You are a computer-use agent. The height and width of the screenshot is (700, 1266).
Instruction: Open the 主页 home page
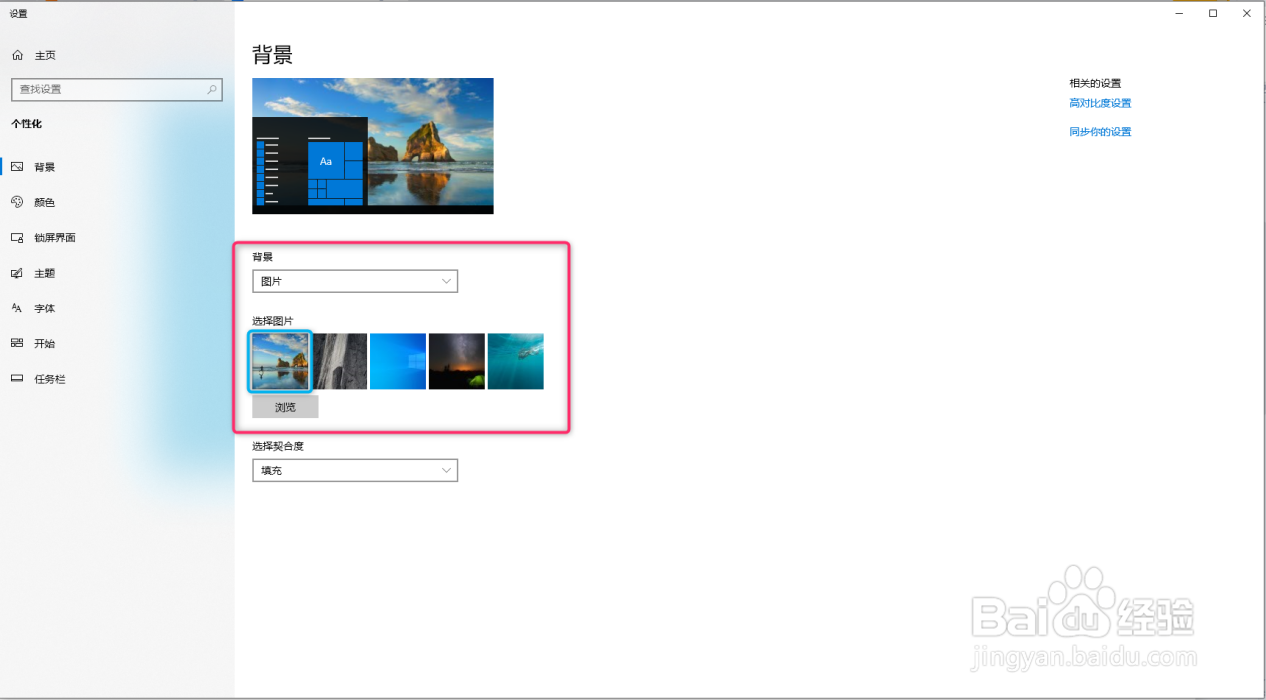click(x=45, y=55)
